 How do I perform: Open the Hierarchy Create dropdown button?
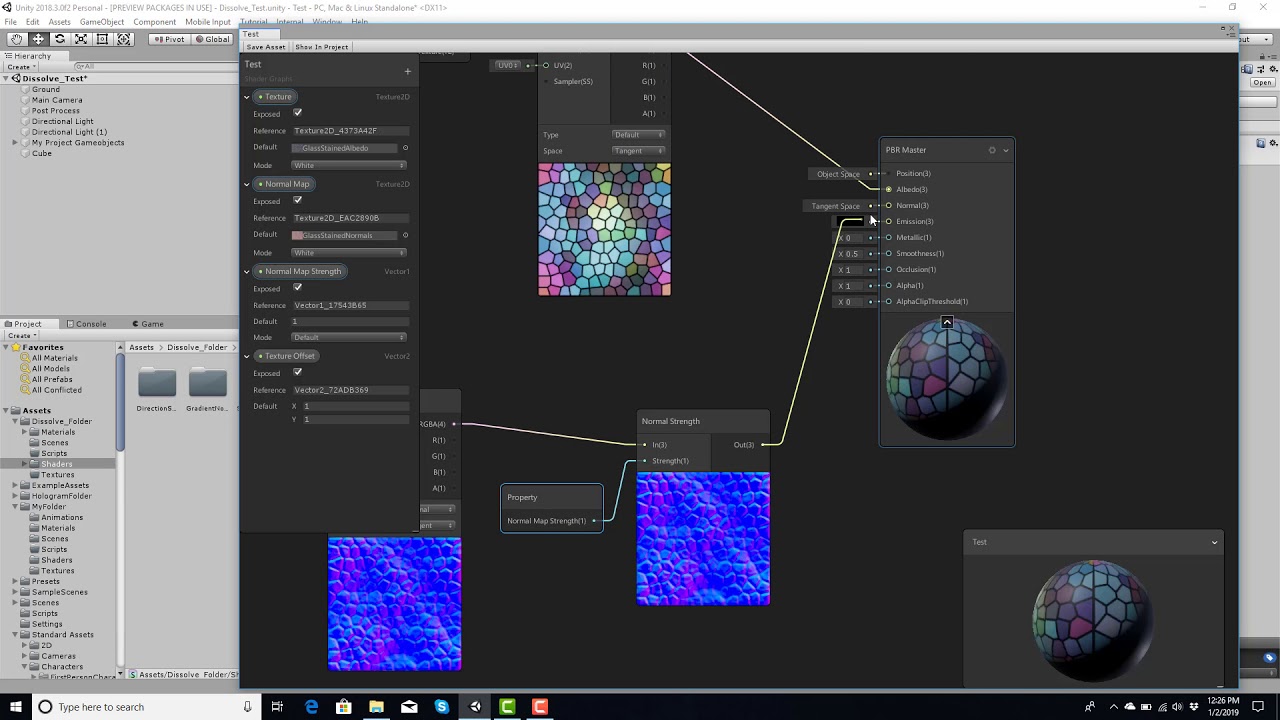point(21,67)
